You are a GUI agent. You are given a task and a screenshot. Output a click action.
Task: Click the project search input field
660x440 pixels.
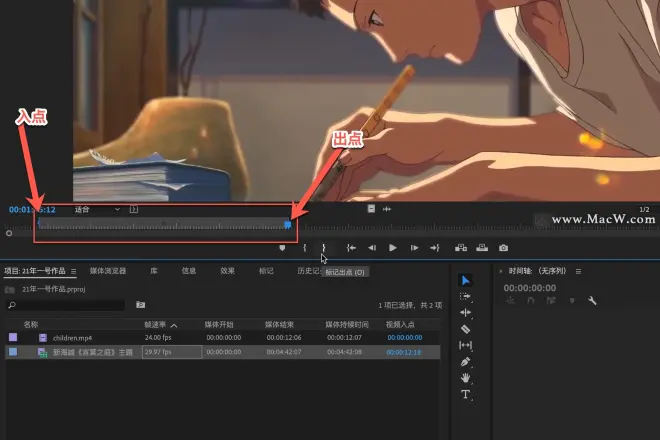(x=65, y=304)
